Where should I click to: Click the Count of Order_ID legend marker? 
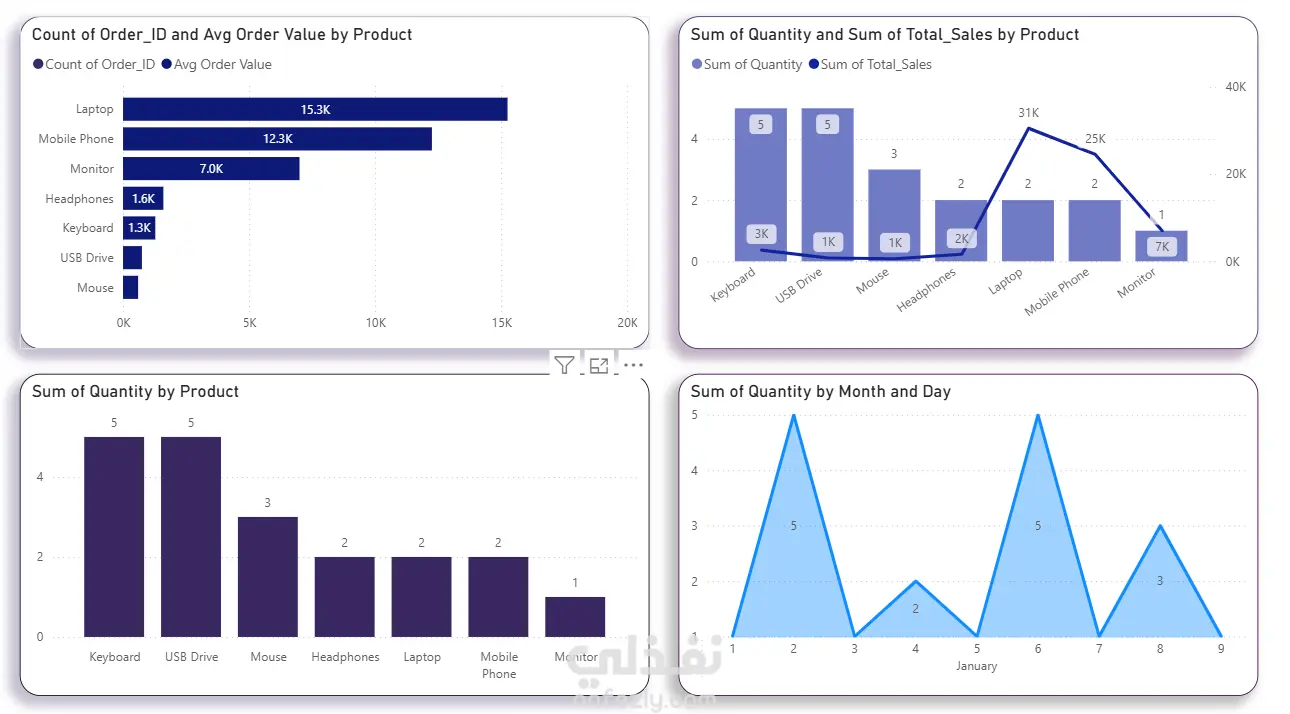tap(38, 64)
